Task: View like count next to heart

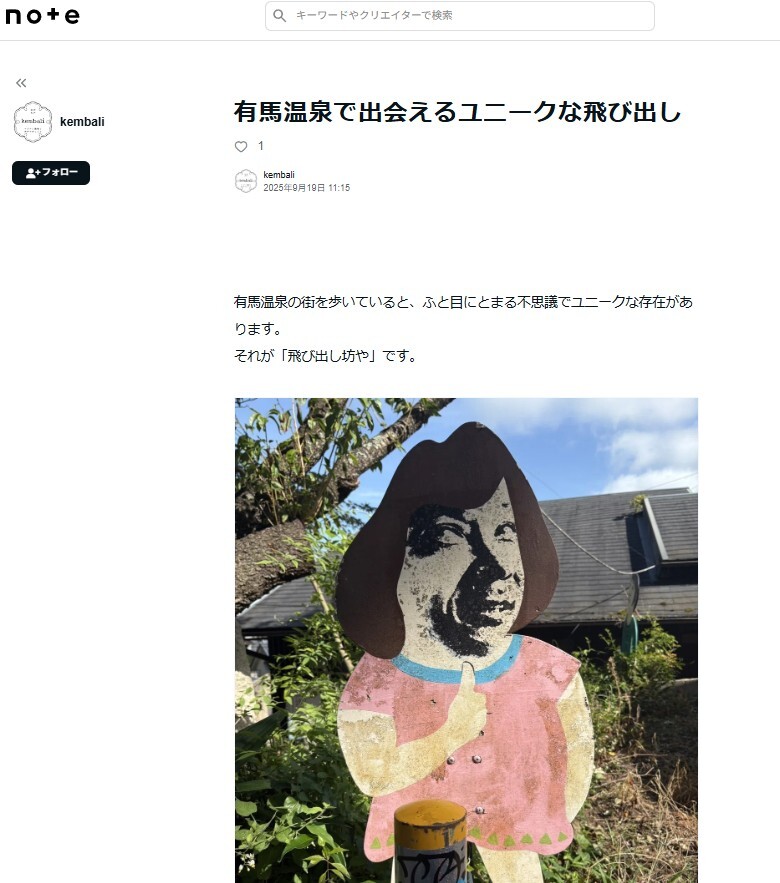Action: point(261,146)
